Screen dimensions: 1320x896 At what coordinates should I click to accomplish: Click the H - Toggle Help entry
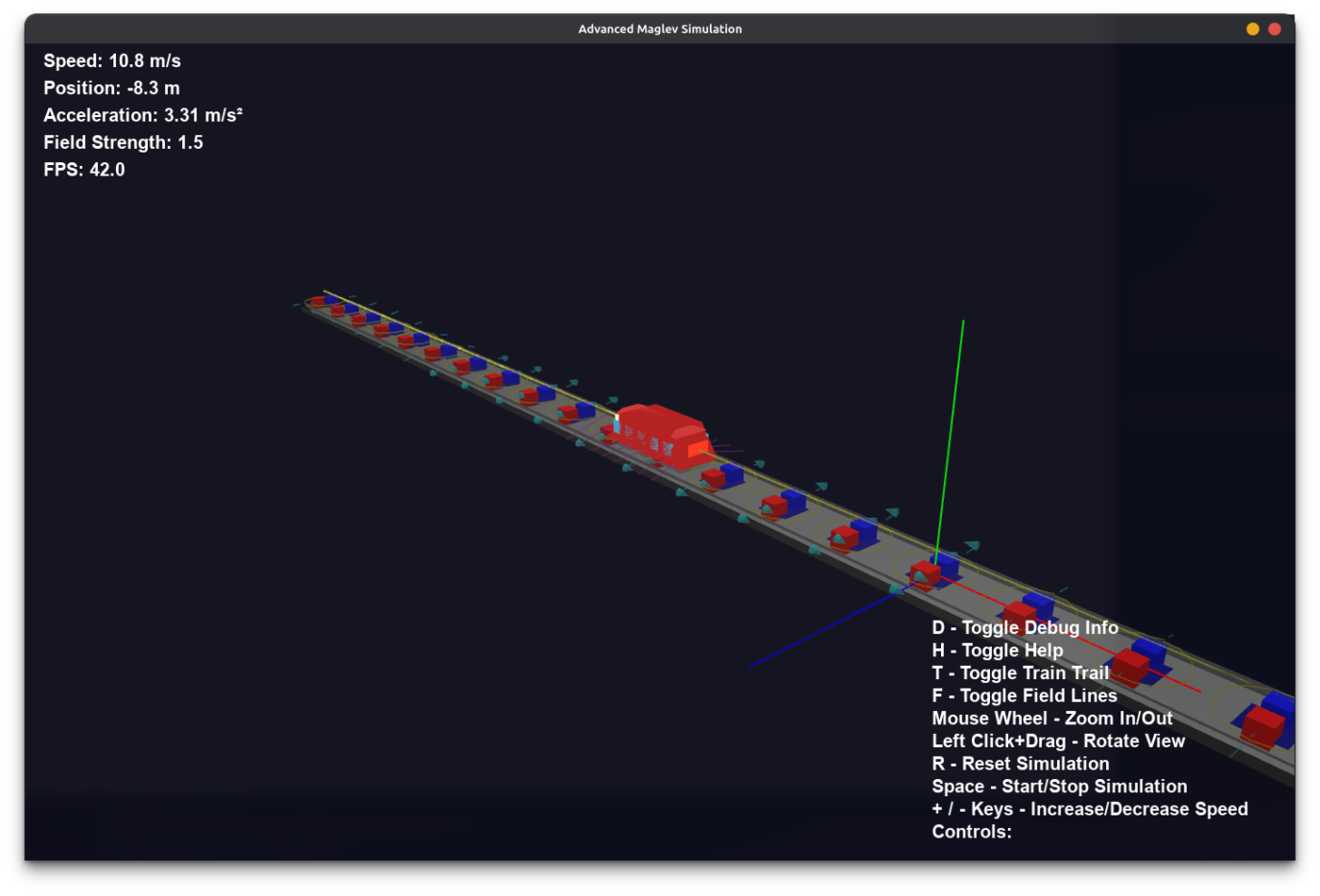tap(997, 650)
